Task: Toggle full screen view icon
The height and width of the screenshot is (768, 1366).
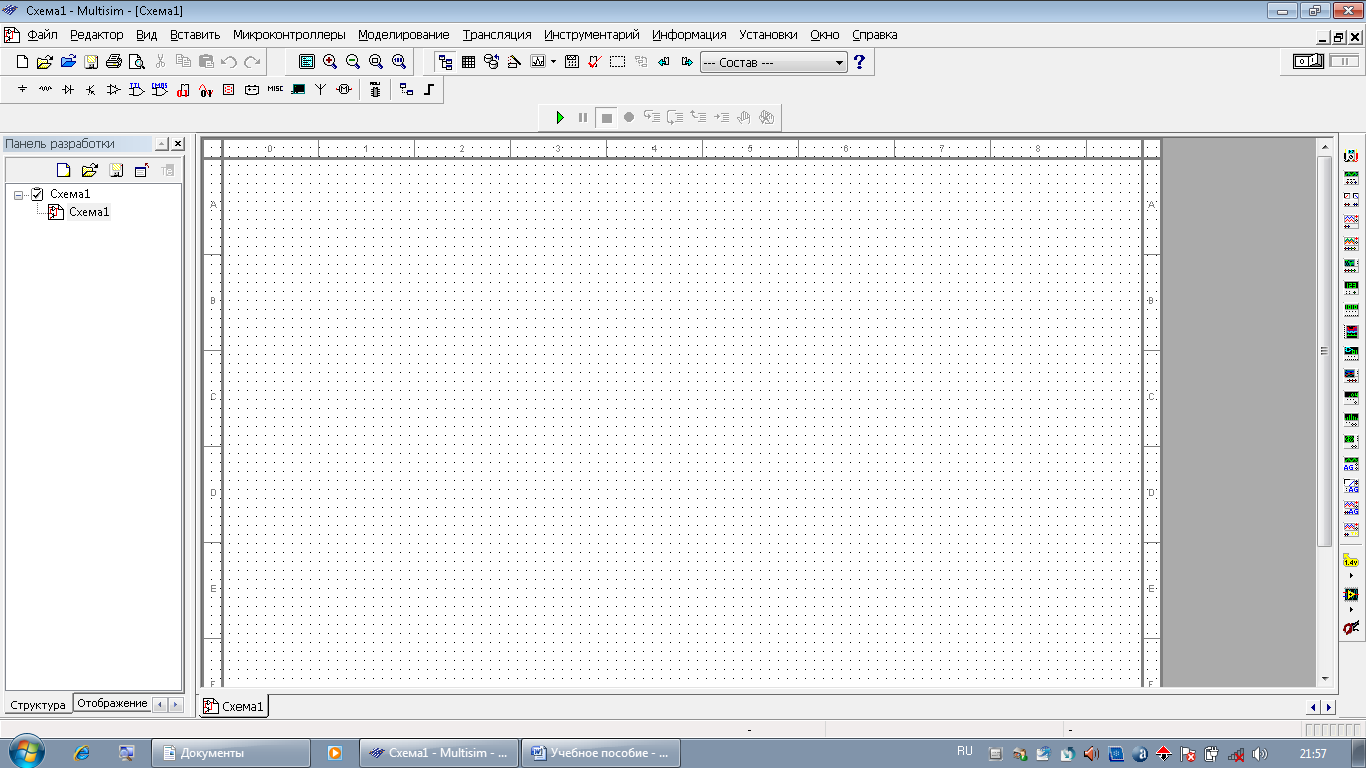Action: coord(307,61)
